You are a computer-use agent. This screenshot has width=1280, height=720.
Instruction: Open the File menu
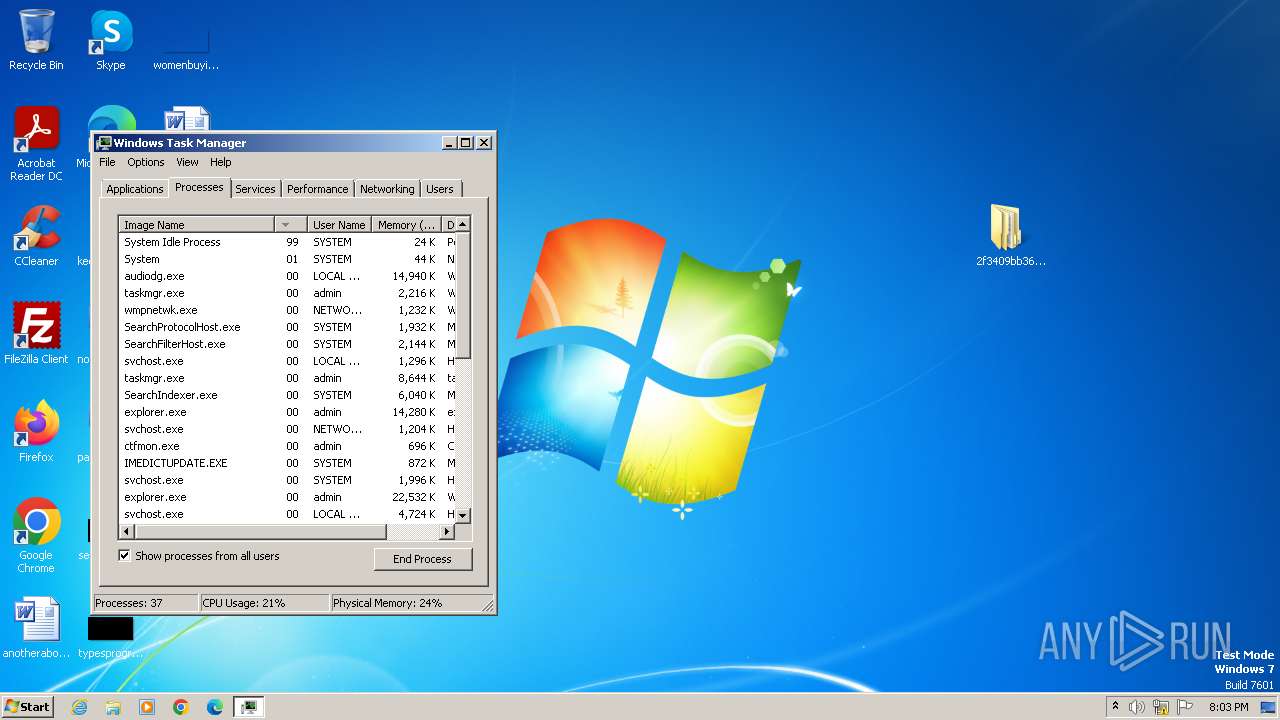(107, 162)
